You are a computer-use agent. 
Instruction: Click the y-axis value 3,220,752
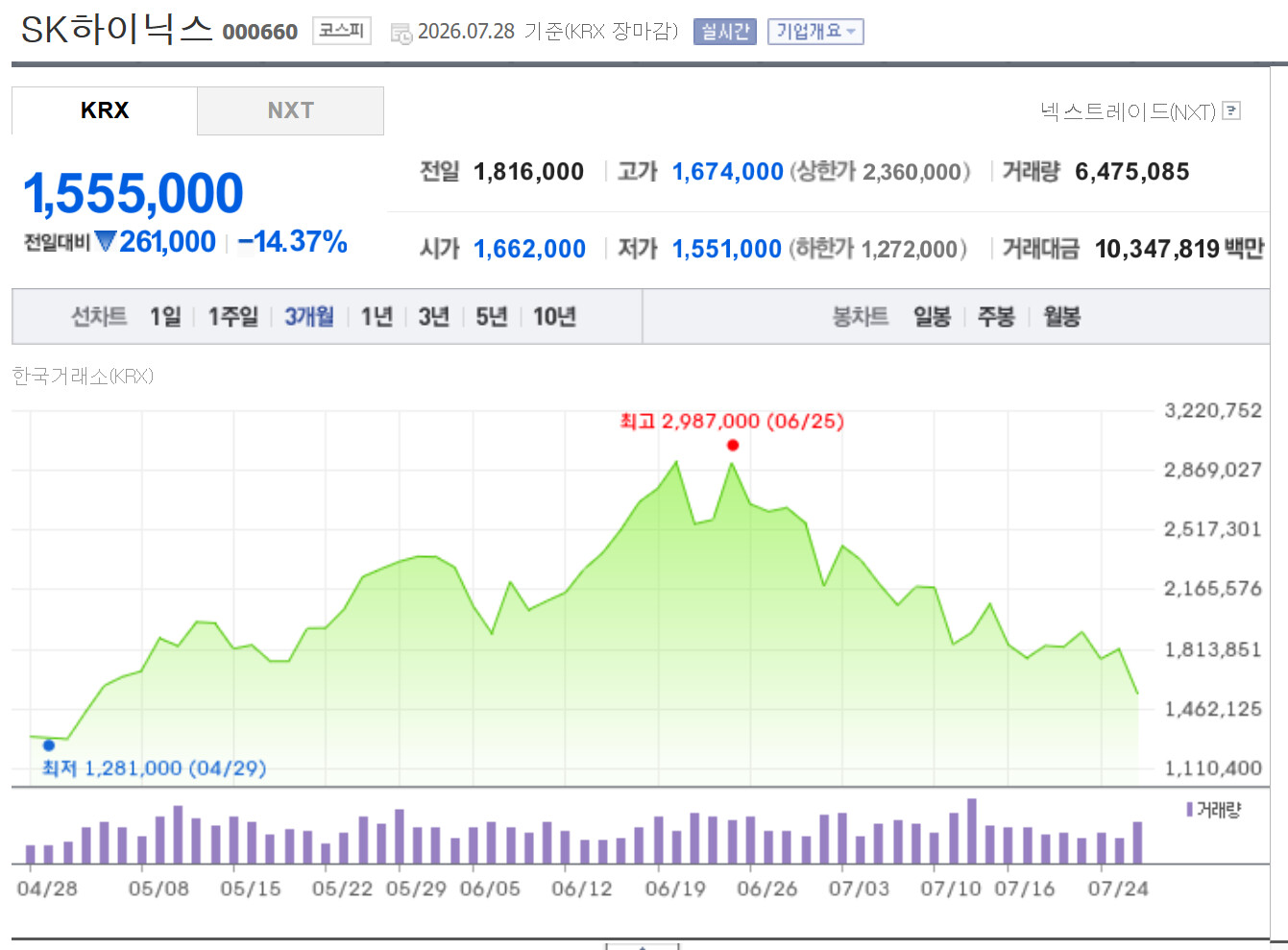[x=1213, y=410]
